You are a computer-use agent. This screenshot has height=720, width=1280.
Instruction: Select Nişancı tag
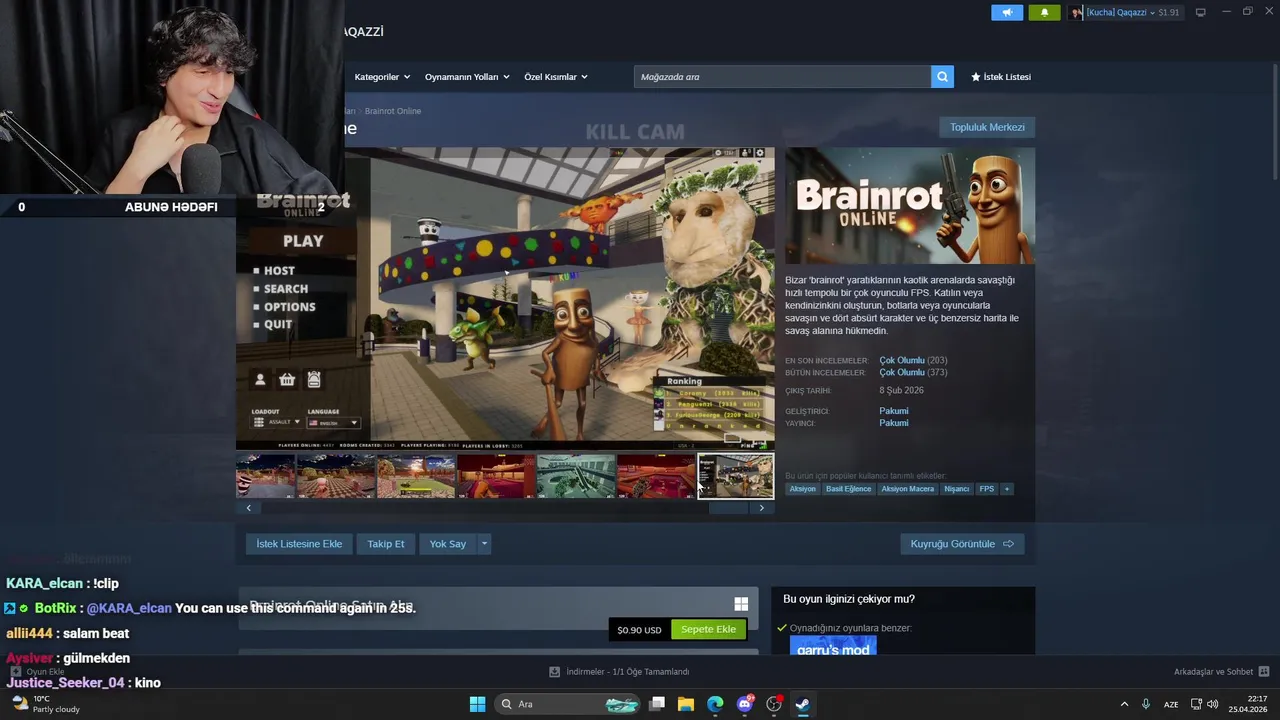(x=957, y=489)
